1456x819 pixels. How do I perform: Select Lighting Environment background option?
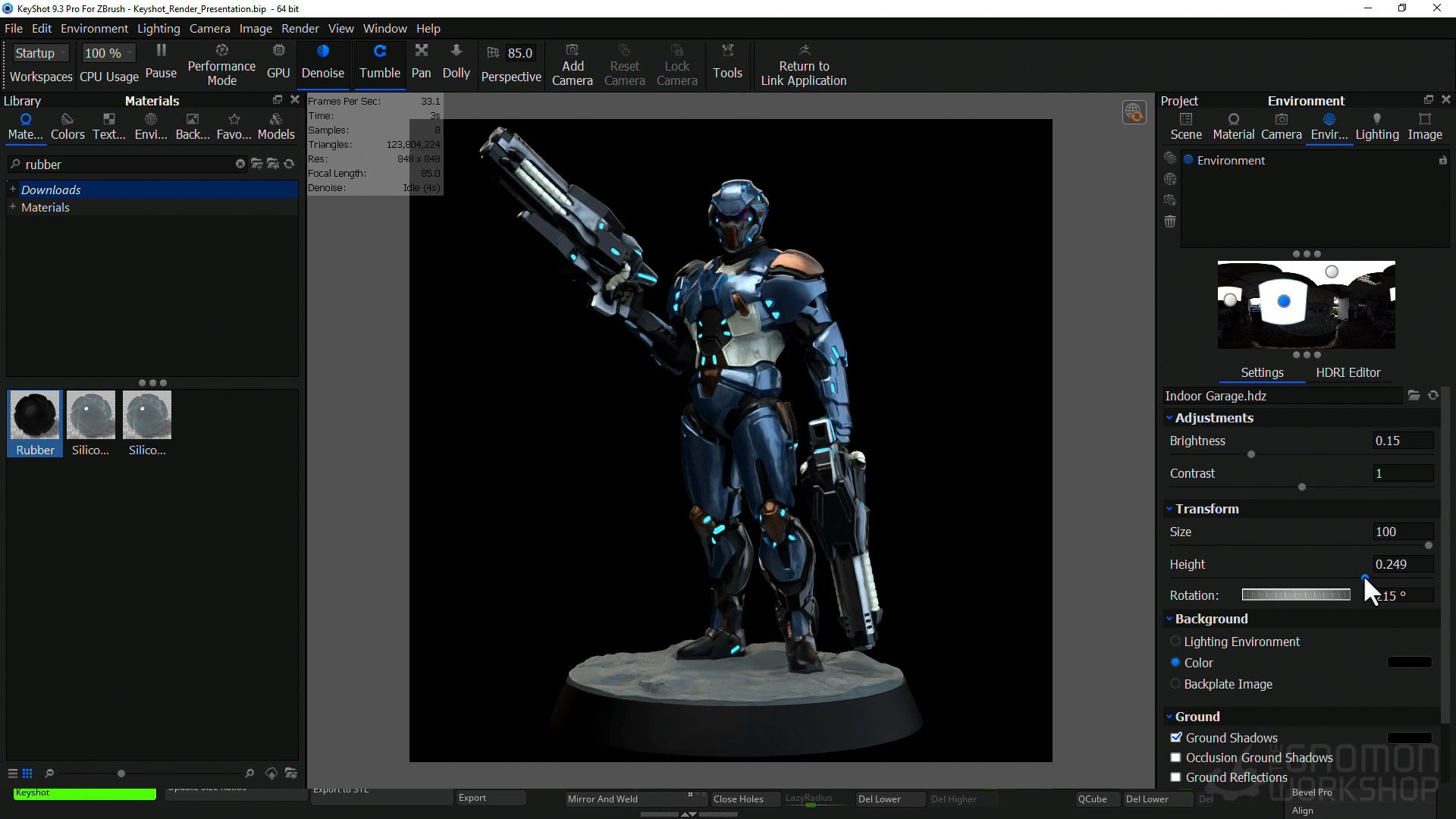1175,642
